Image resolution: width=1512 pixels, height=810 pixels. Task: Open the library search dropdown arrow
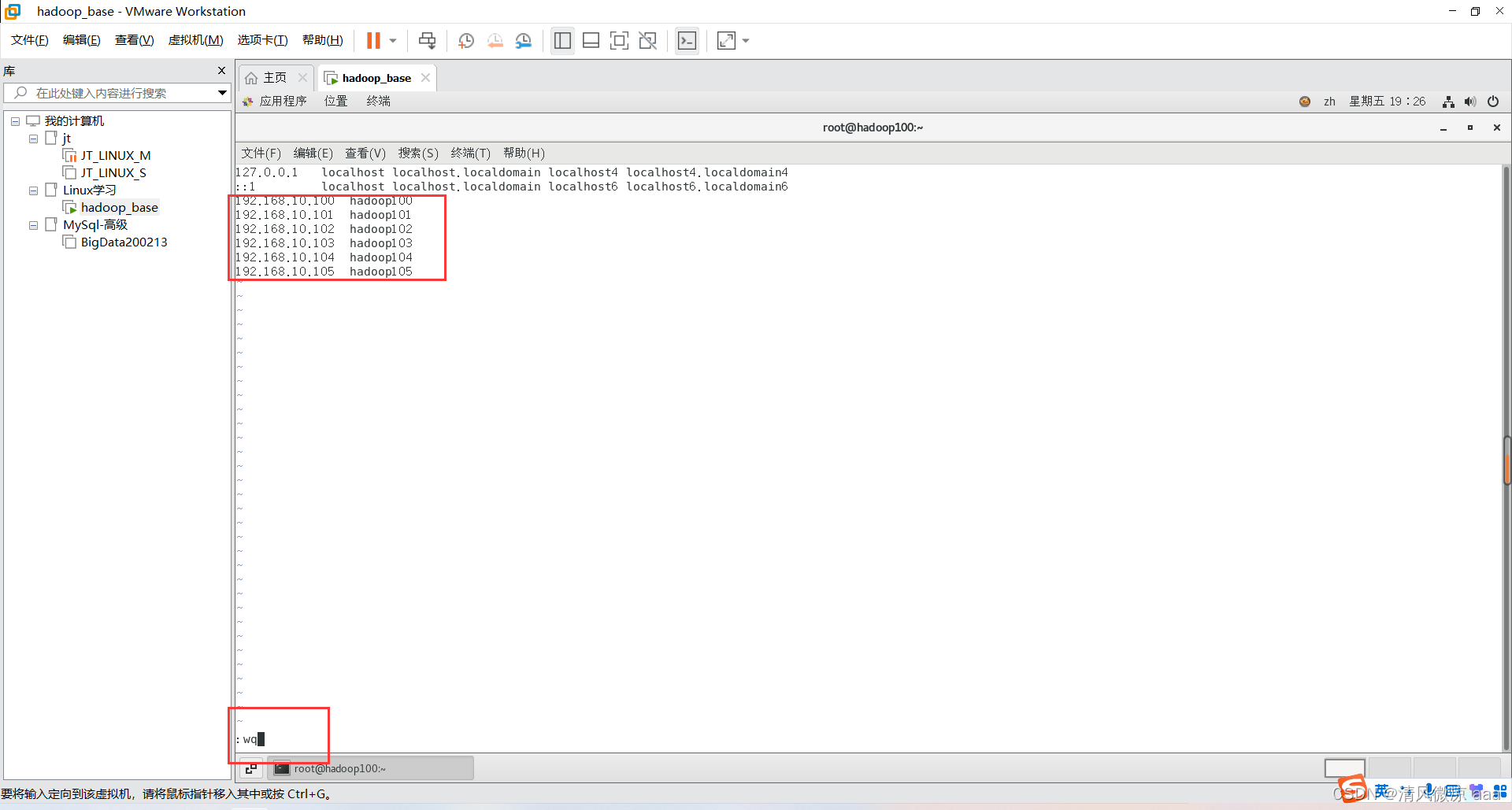[x=222, y=93]
